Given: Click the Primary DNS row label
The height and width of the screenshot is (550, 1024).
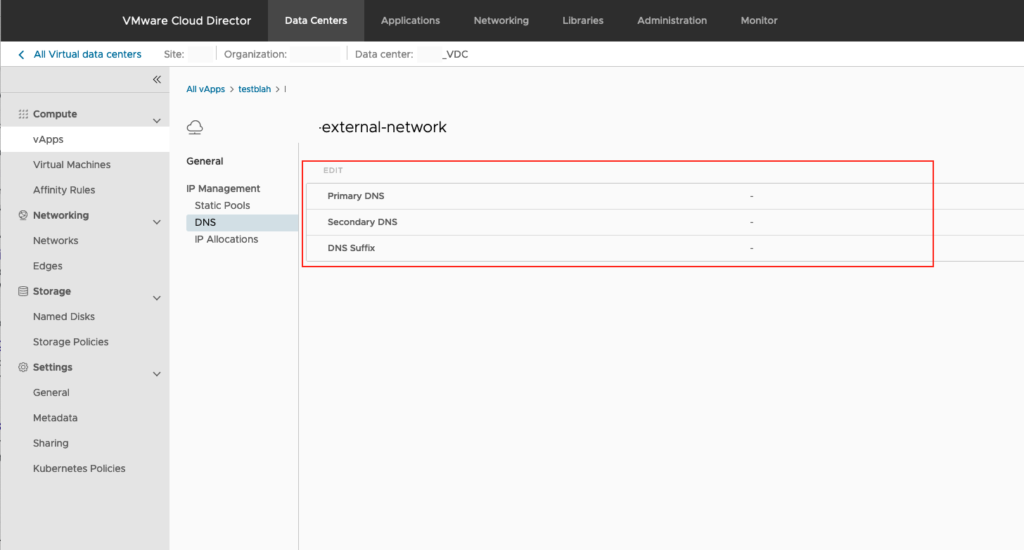Looking at the screenshot, I should coord(356,196).
